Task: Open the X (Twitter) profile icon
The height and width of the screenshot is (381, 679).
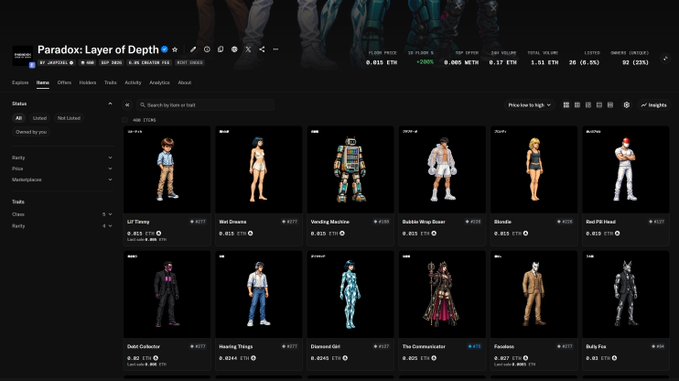Action: point(248,49)
